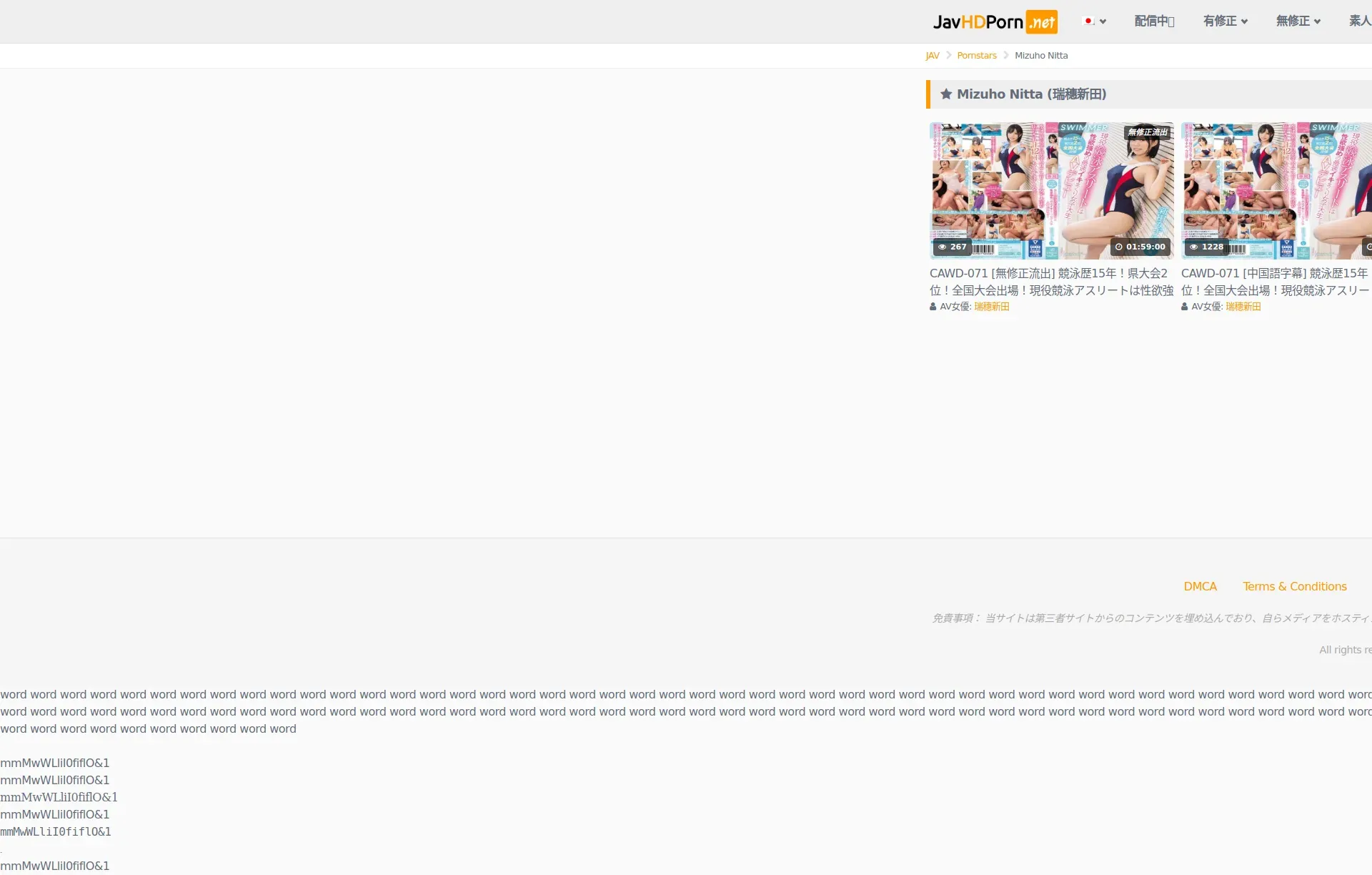Open the Terms & Conditions footer link
The height and width of the screenshot is (875, 1372).
1294,586
